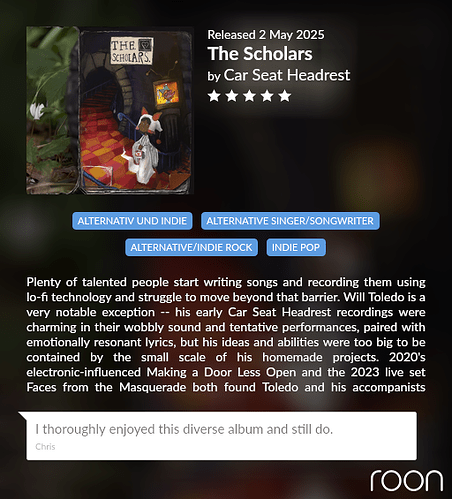Select the Alternative Singer/Songwriter genre tag
The width and height of the screenshot is (452, 499).
[x=290, y=221]
